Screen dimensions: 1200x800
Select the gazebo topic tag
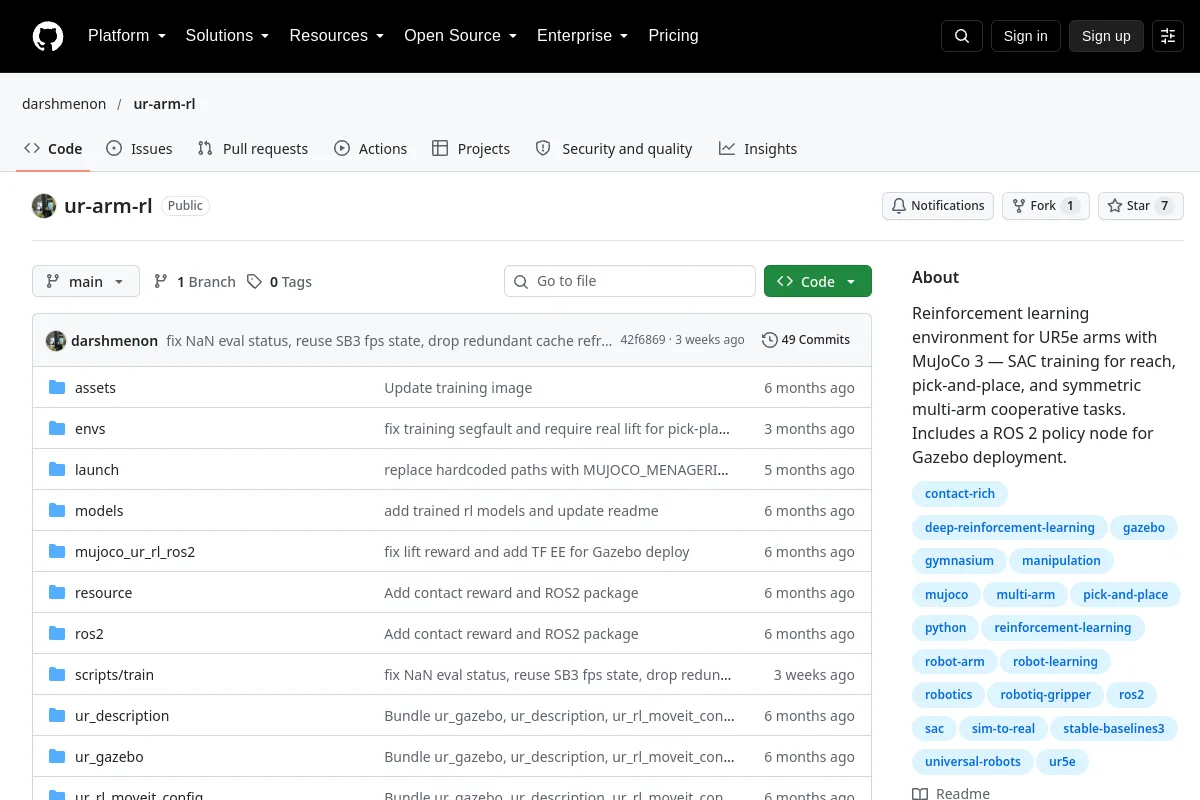click(x=1144, y=528)
